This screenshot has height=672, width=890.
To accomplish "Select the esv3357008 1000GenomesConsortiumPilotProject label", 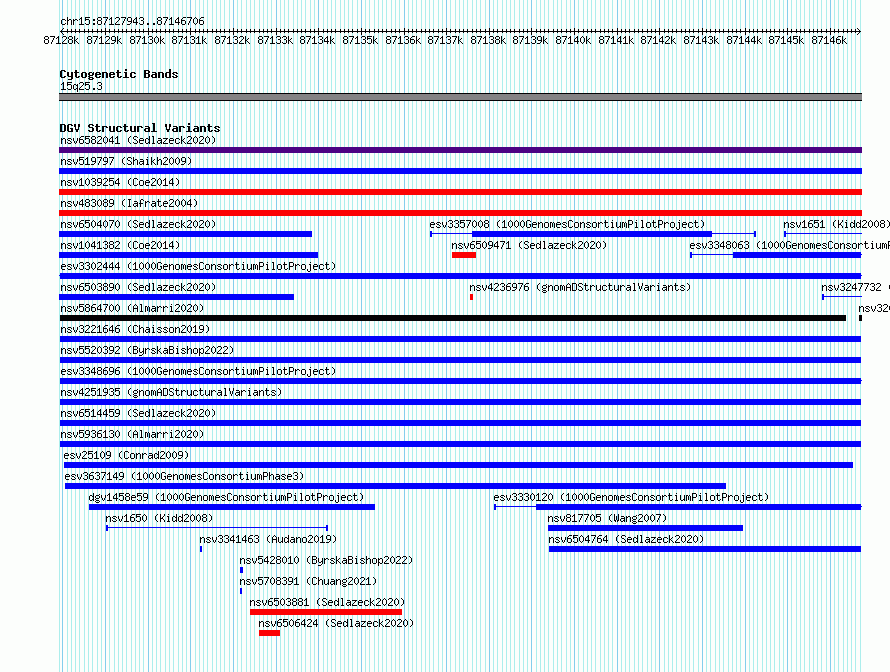I will click(x=567, y=224).
